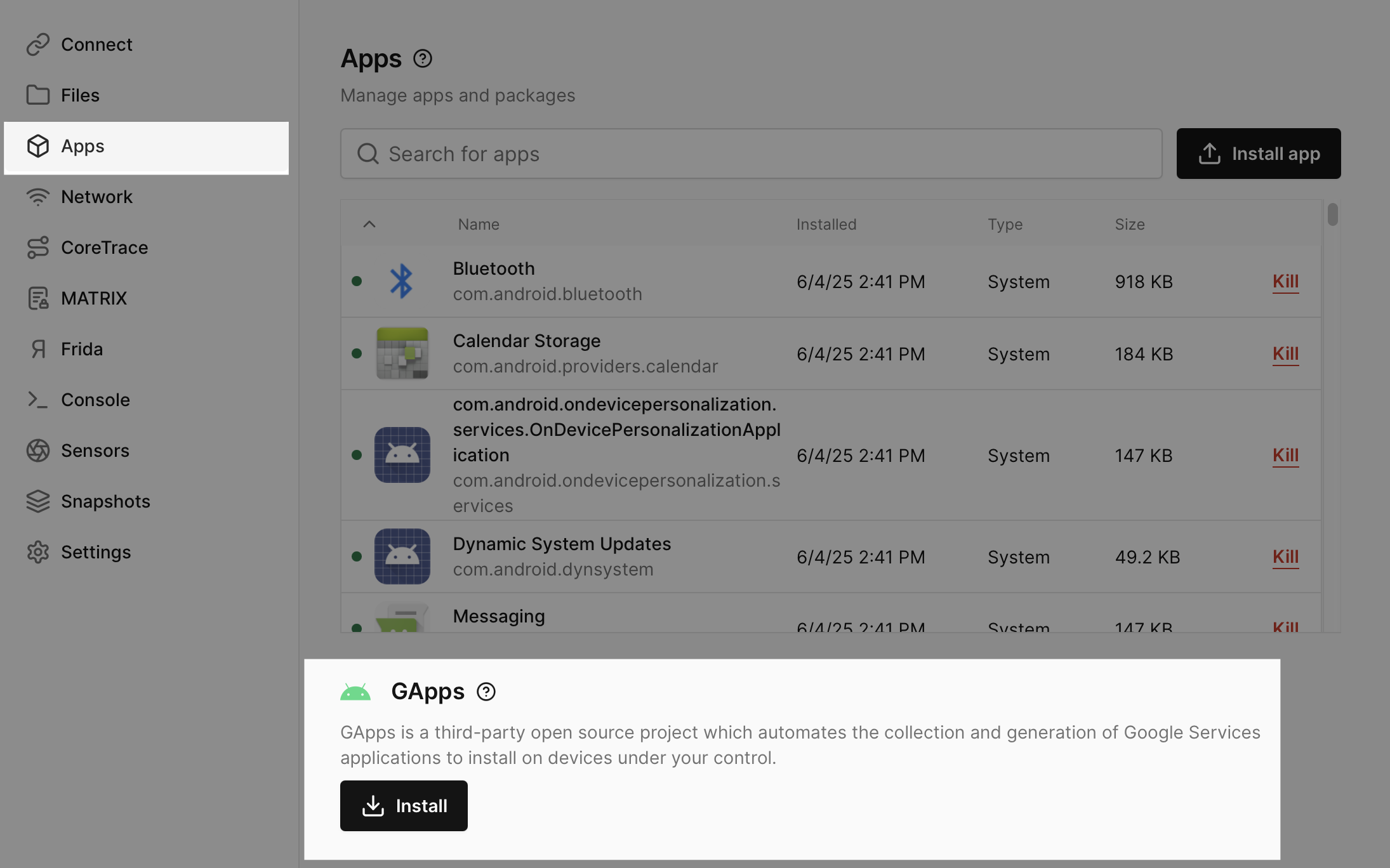Click the green status dot for Dynamic System Updates
Screen dimensions: 1390x868
(x=357, y=556)
